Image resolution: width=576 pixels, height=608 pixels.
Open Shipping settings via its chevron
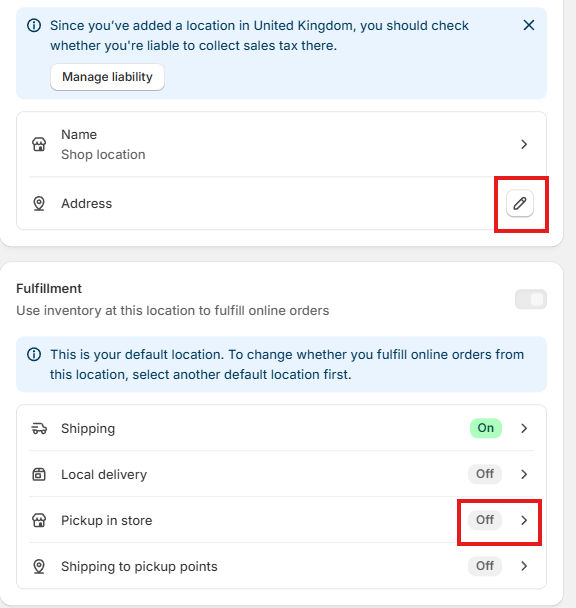[x=524, y=428]
